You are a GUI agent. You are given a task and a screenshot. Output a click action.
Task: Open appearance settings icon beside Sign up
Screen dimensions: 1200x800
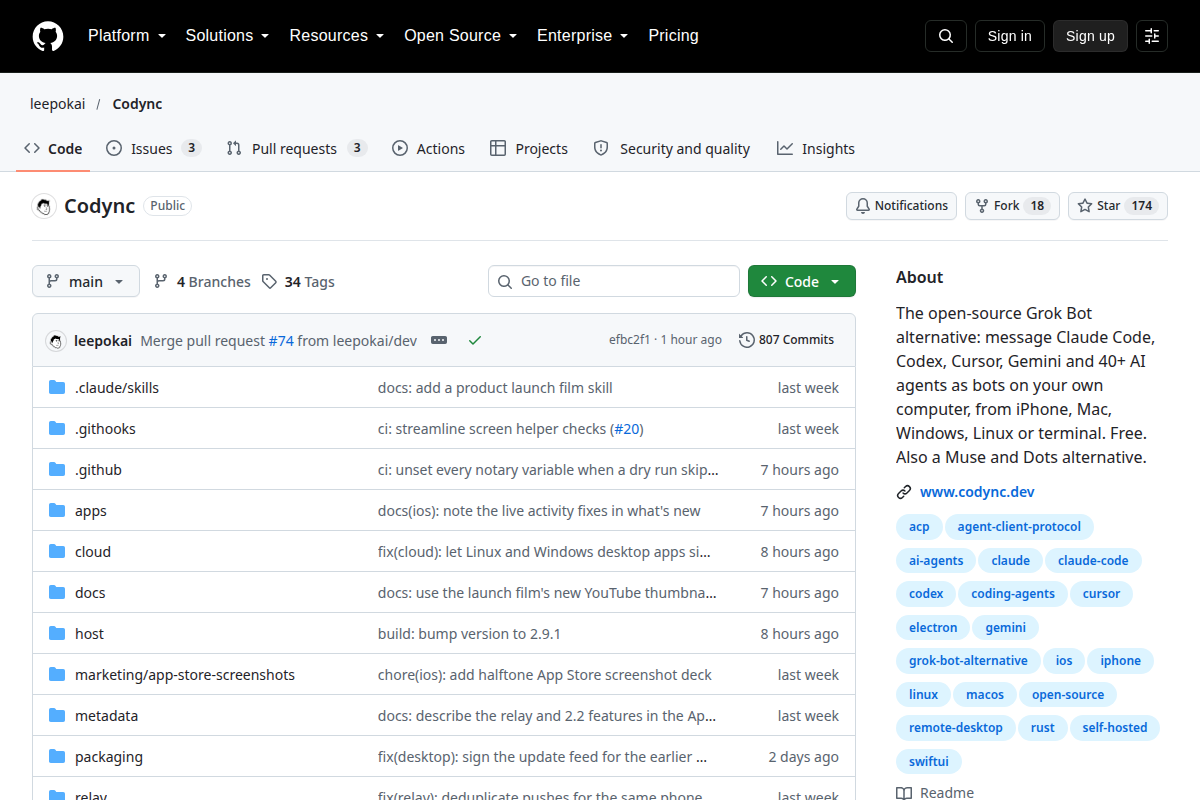tap(1152, 36)
